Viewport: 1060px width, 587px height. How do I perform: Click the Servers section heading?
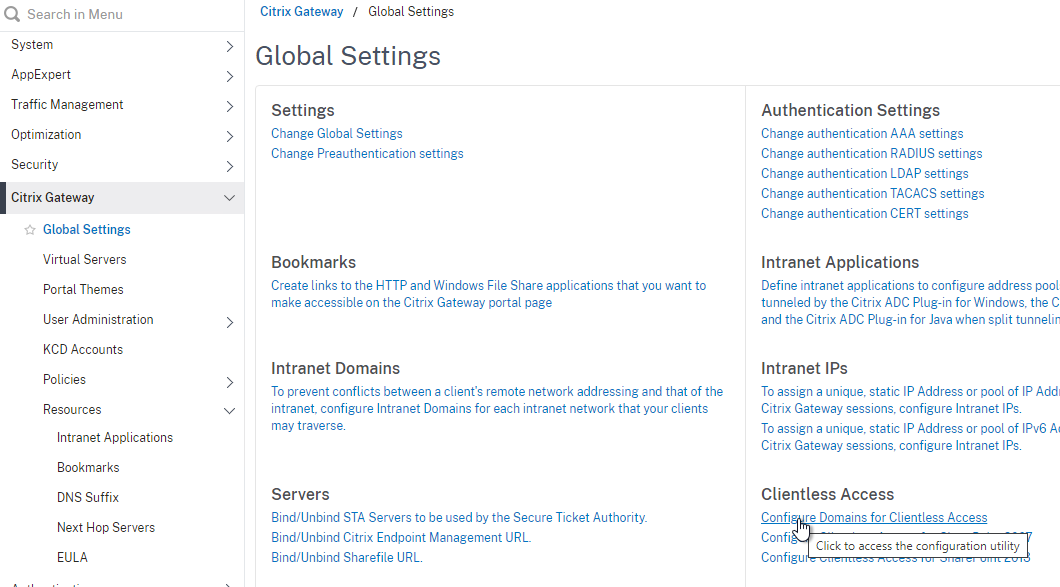point(300,494)
